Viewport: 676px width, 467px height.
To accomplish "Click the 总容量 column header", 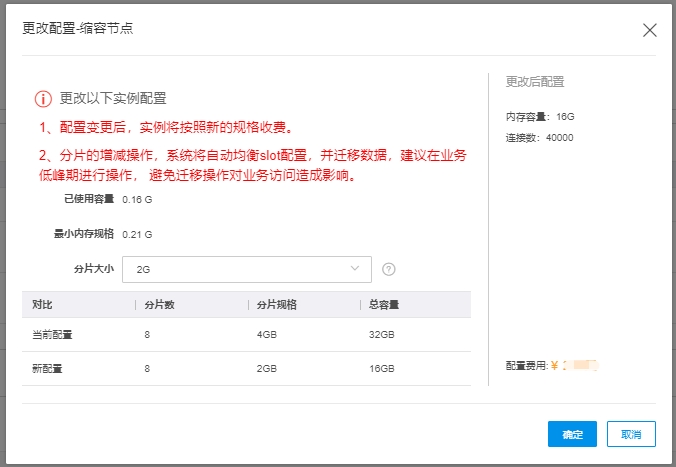I will click(x=384, y=305).
